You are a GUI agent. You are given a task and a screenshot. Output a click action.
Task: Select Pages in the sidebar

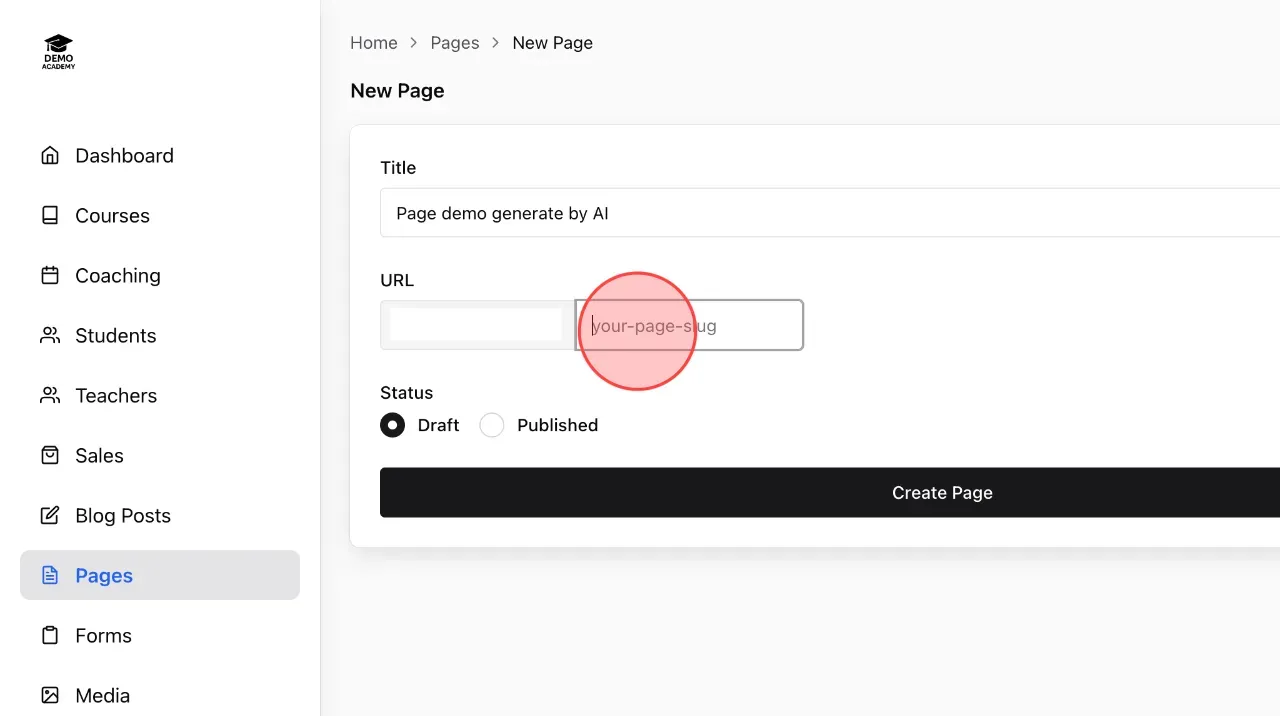tap(160, 575)
